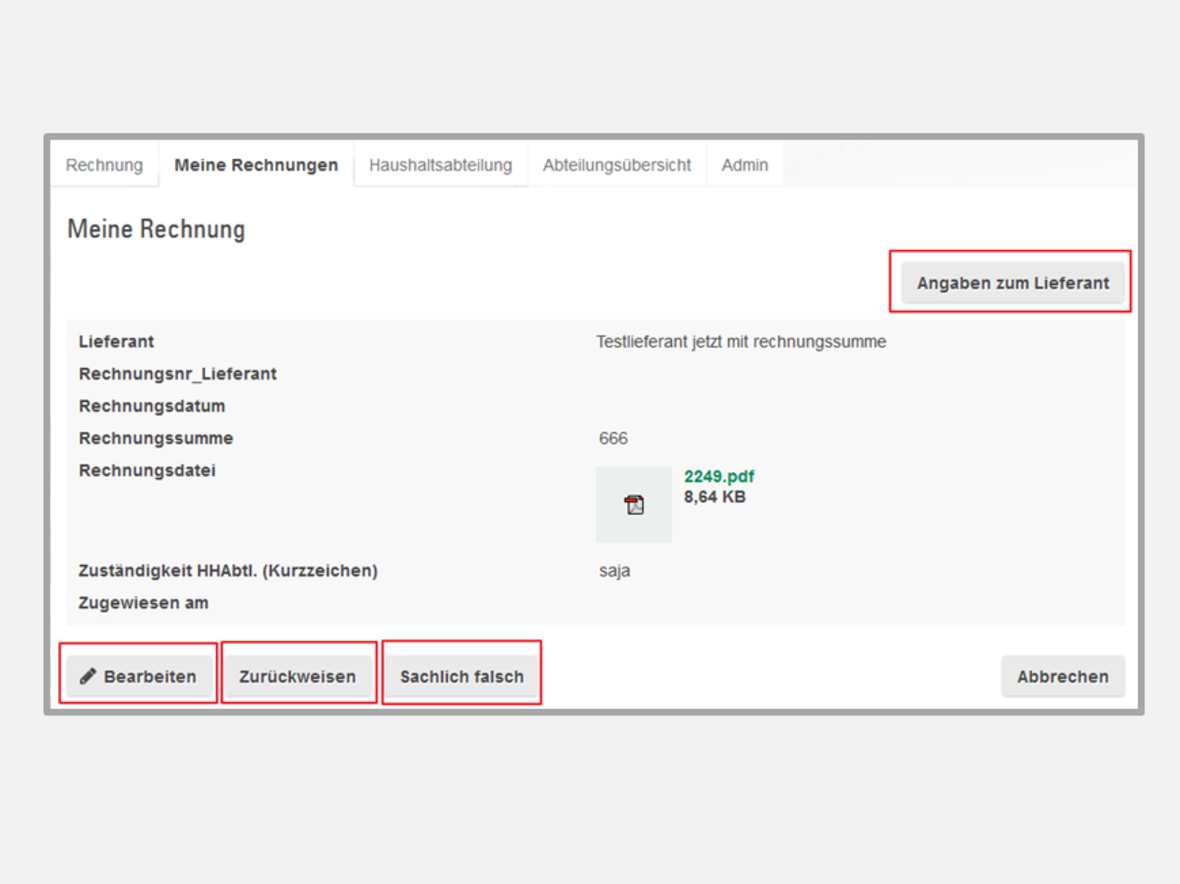Select the Rechnungssumme value 666

point(613,438)
